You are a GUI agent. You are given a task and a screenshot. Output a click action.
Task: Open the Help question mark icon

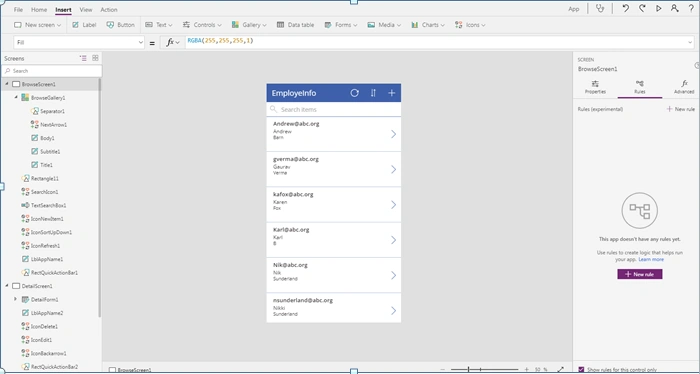691,8
